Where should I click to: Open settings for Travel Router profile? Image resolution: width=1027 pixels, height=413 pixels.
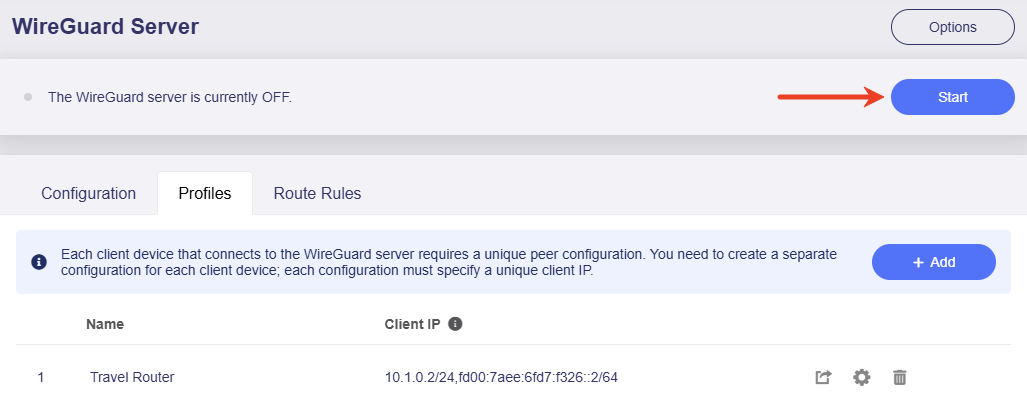pos(862,377)
